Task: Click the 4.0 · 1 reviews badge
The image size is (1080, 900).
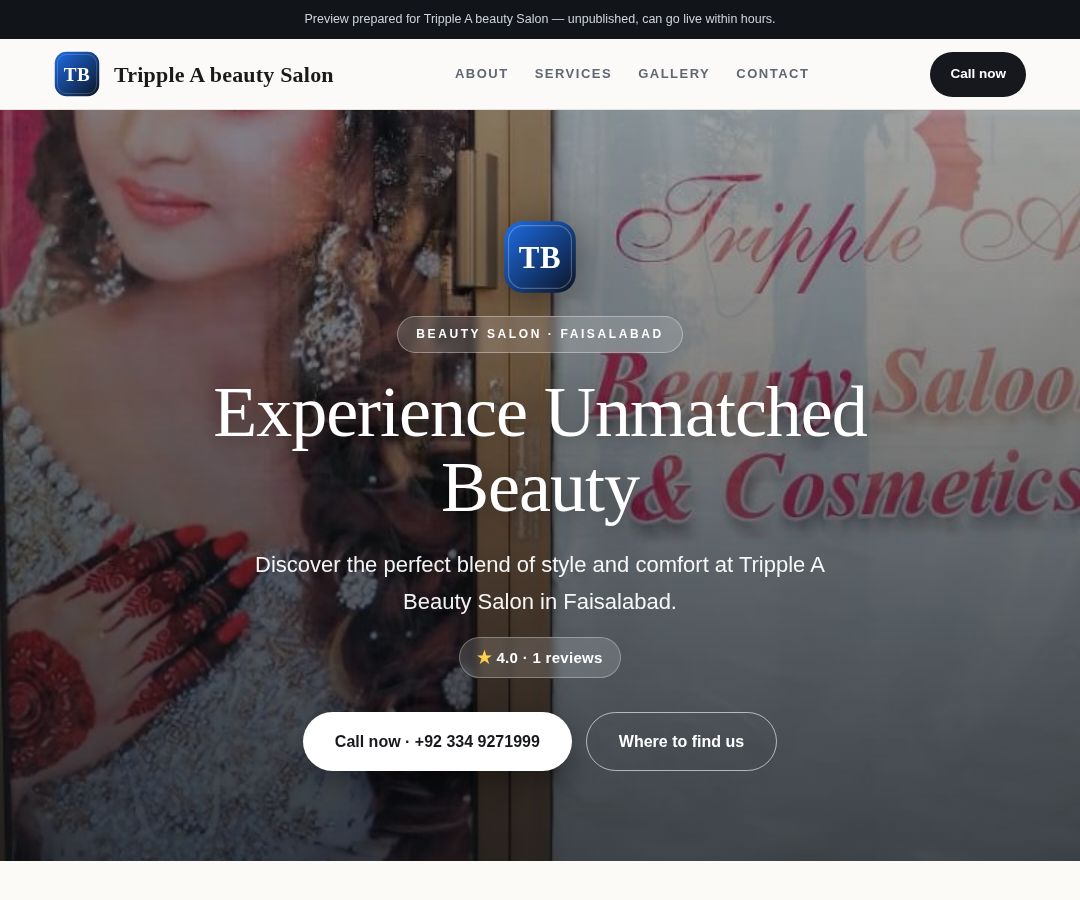Action: (540, 658)
